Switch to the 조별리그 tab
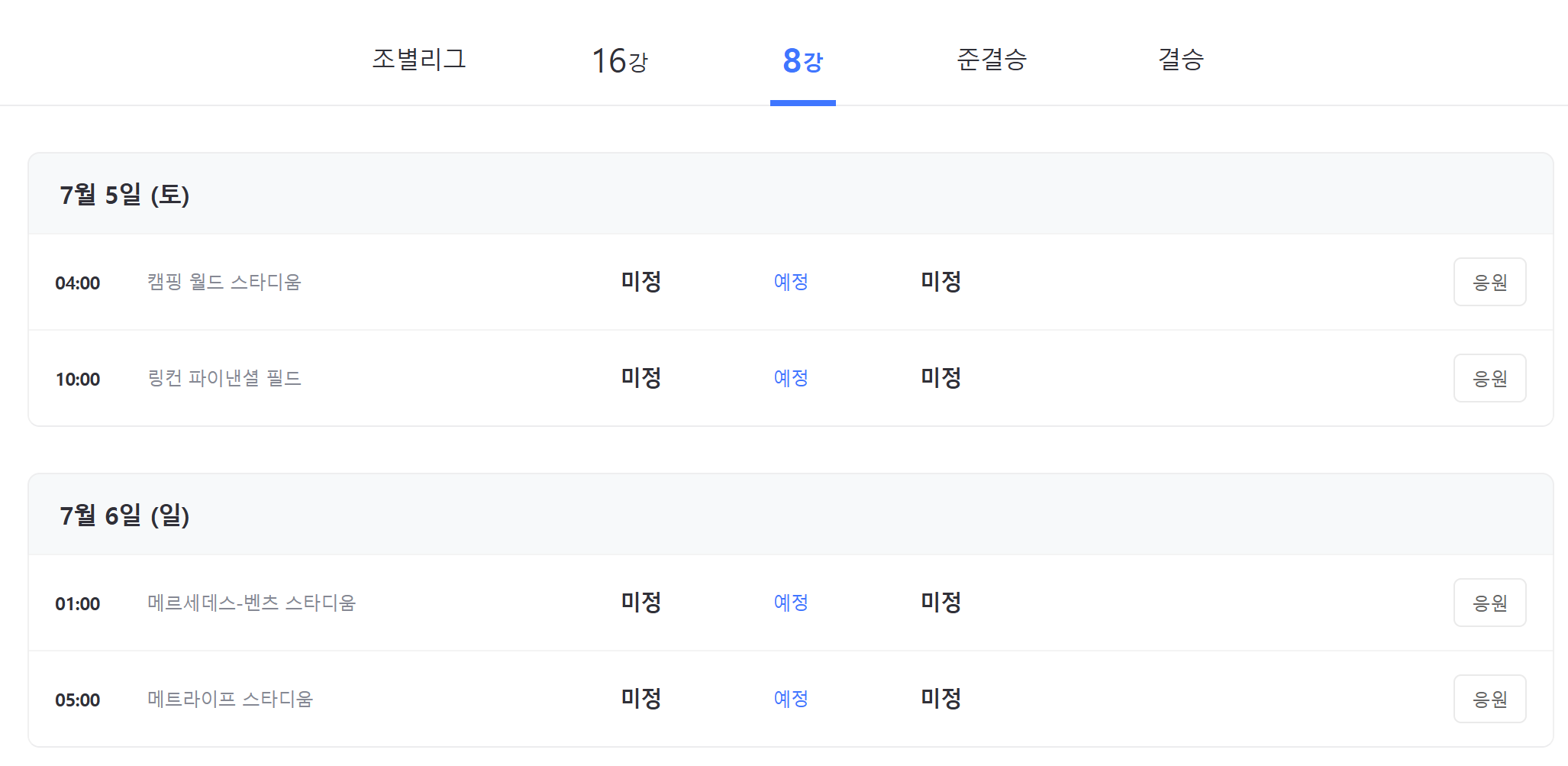The image size is (1568, 766). coord(419,60)
